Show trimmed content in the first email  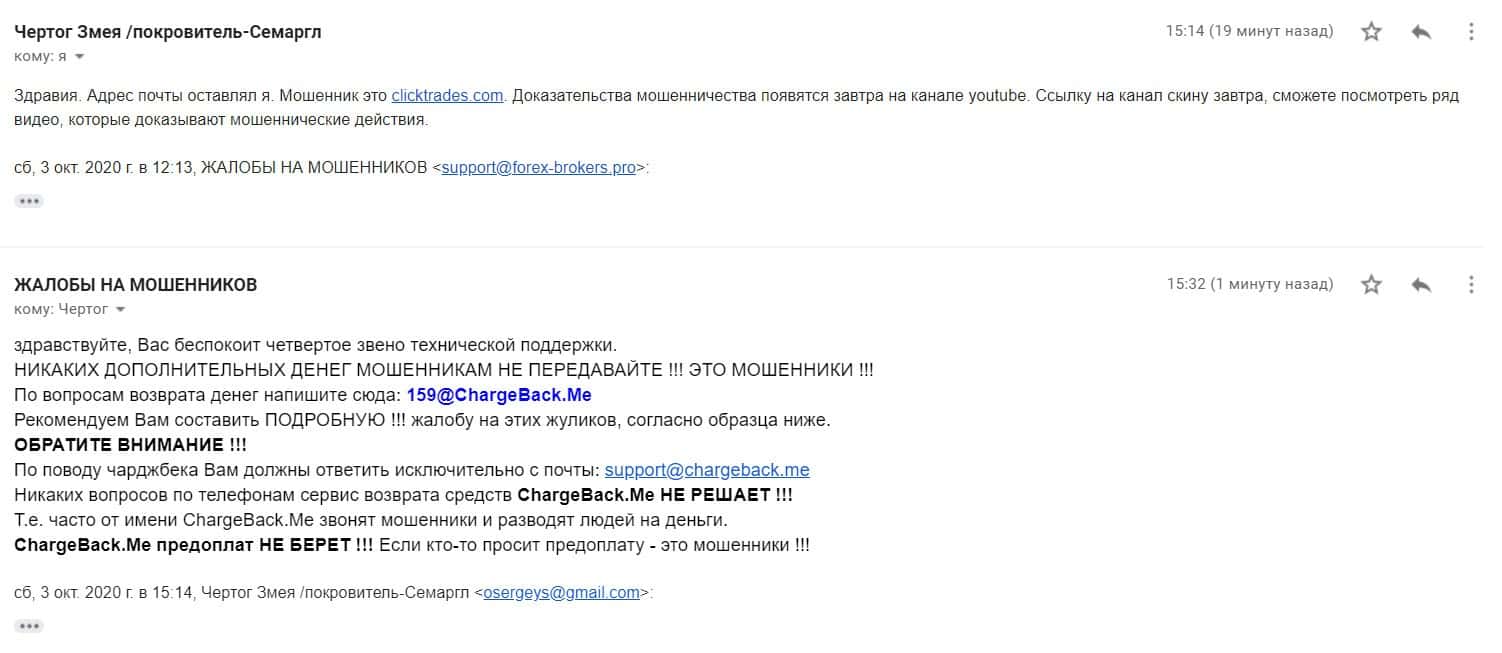point(29,201)
